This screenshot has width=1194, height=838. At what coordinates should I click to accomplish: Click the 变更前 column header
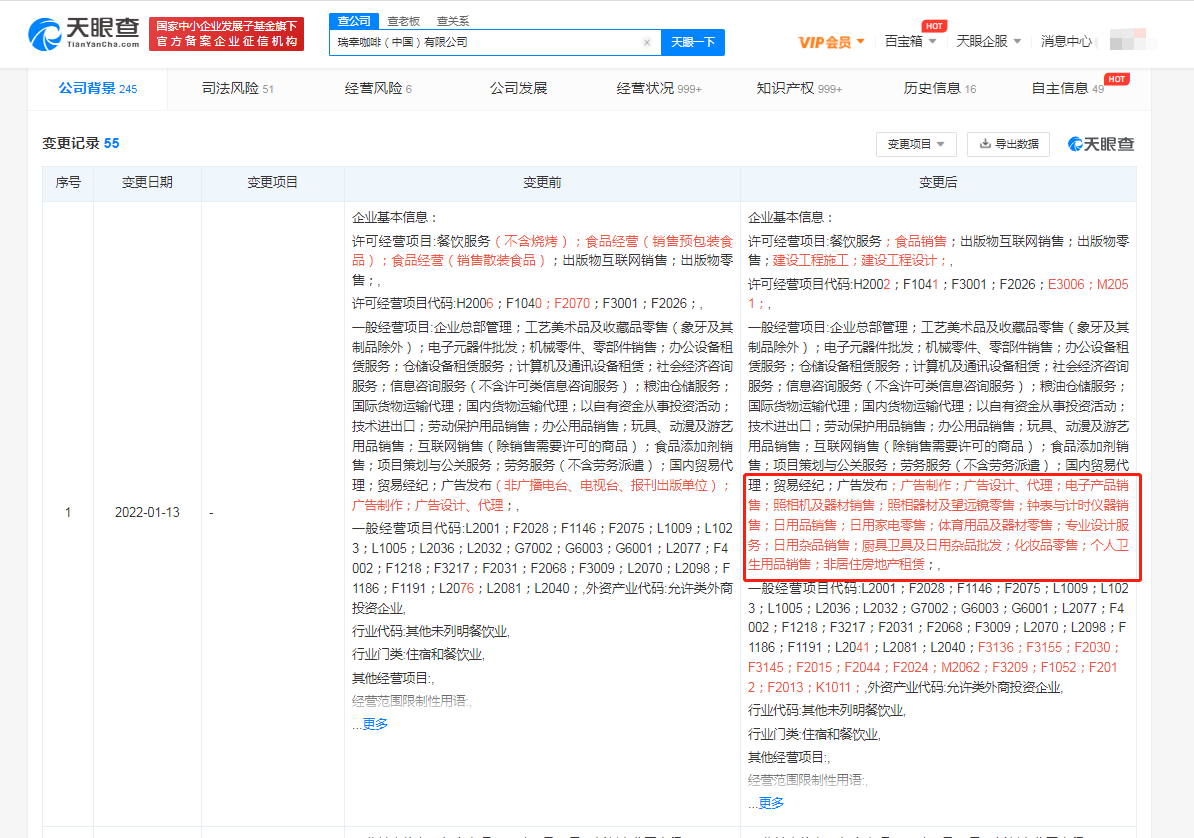542,183
